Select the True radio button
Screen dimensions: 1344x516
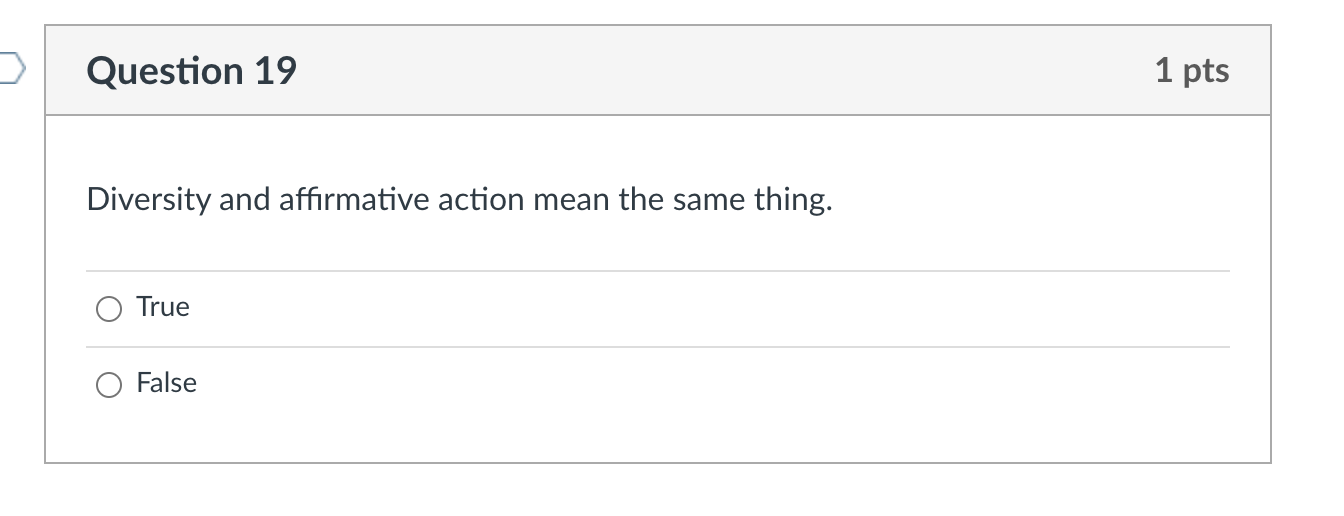click(x=109, y=309)
